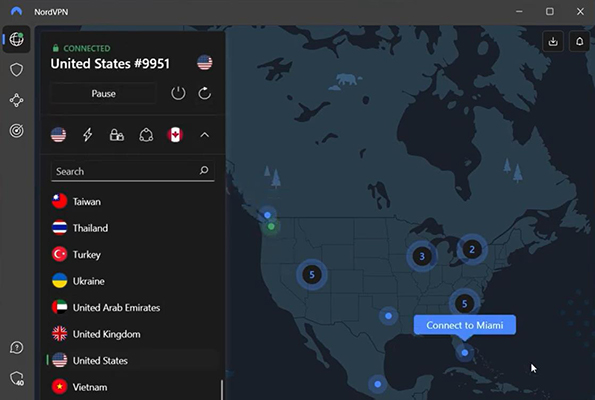Image resolution: width=595 pixels, height=400 pixels.
Task: Select Taiwan in country list
Action: pos(132,202)
